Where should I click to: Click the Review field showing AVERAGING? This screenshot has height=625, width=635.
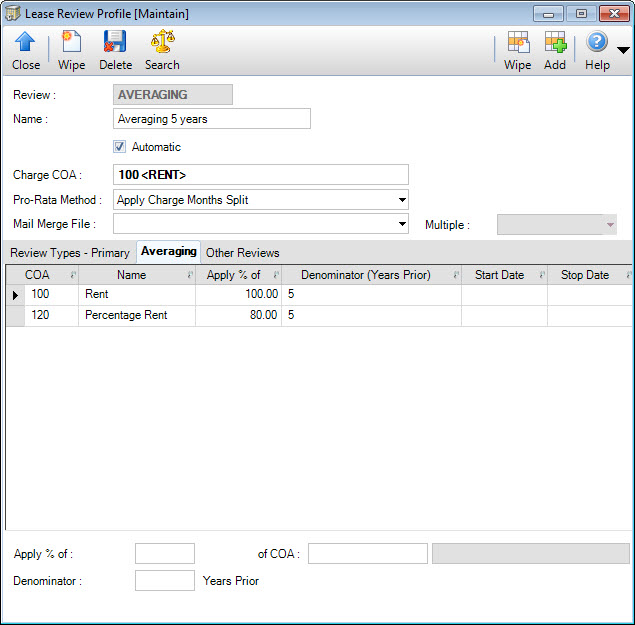pos(173,95)
